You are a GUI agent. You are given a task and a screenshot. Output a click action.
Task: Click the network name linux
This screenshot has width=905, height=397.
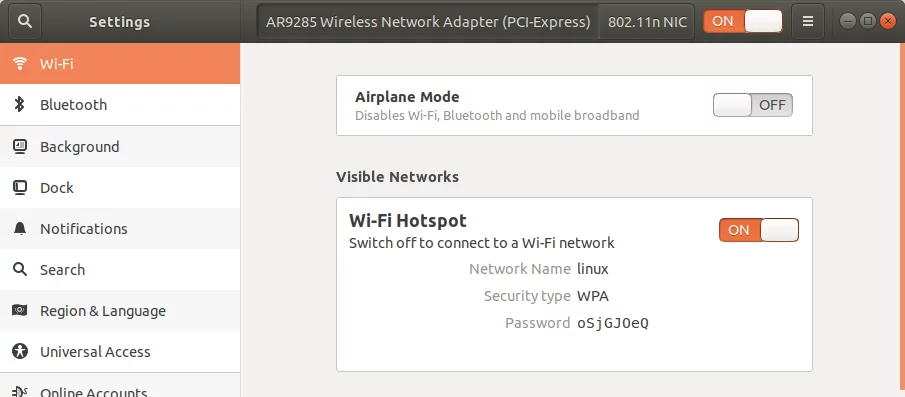click(593, 269)
